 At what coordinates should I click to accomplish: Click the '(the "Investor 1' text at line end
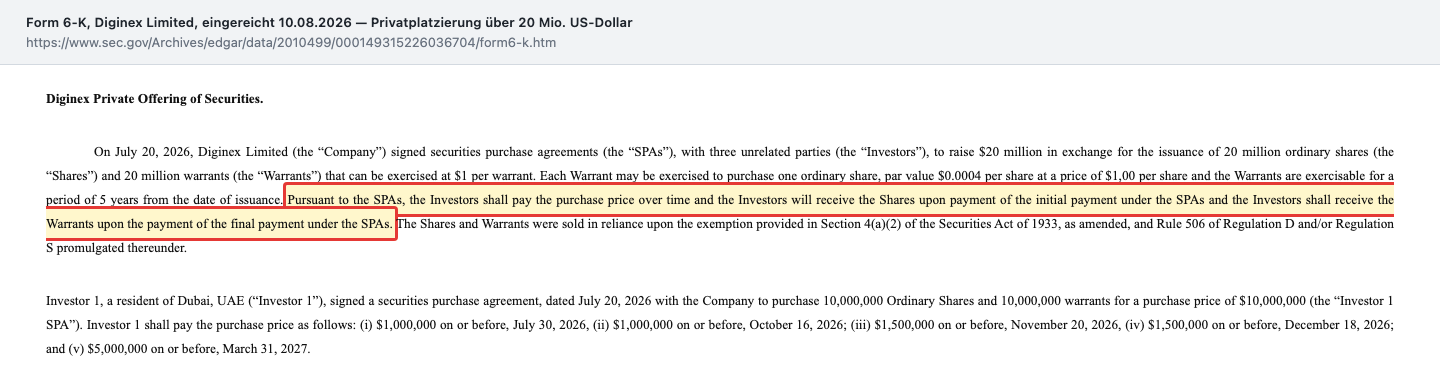click(x=1349, y=300)
